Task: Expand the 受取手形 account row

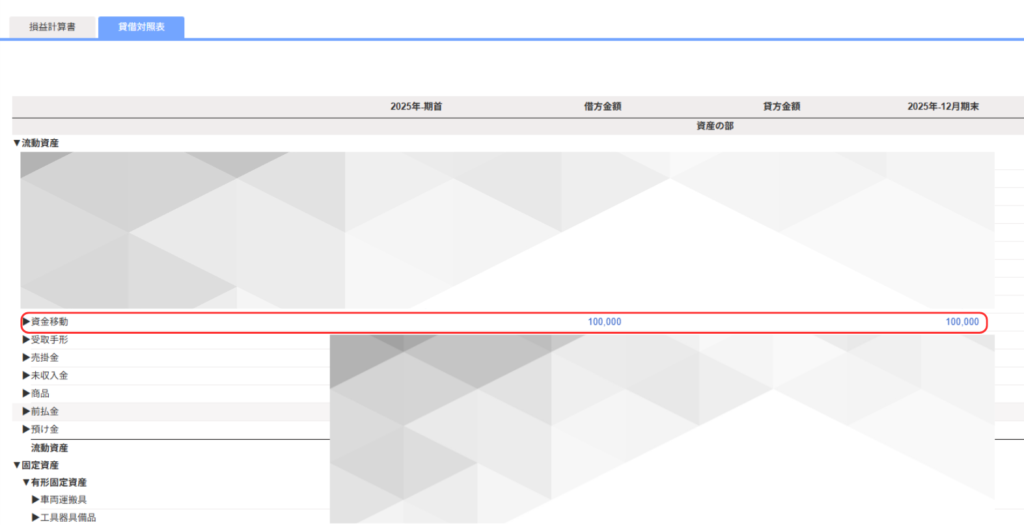Action: (46, 340)
